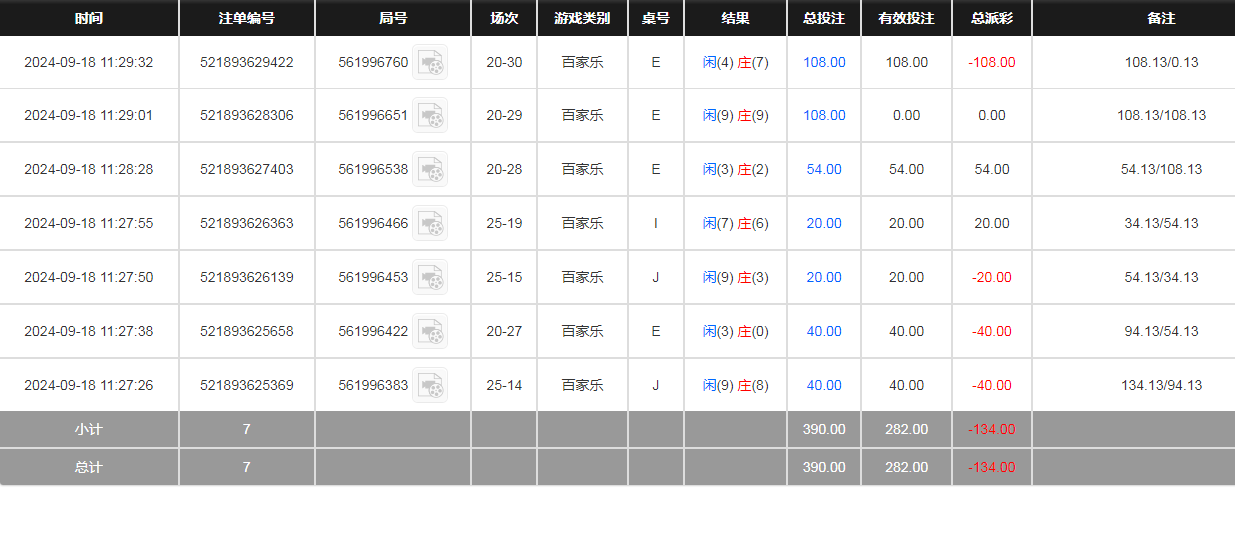
Task: Click result 闲(4) 庄(7) in first row
Action: pyautogui.click(x=735, y=62)
